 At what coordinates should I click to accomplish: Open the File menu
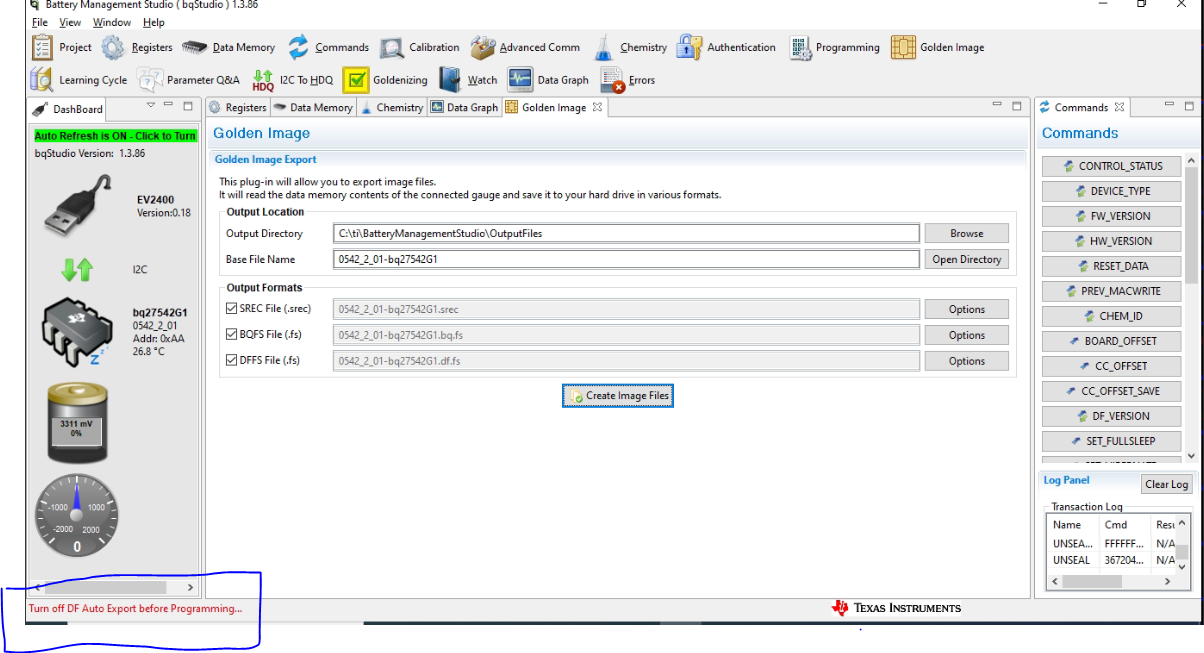tap(39, 22)
